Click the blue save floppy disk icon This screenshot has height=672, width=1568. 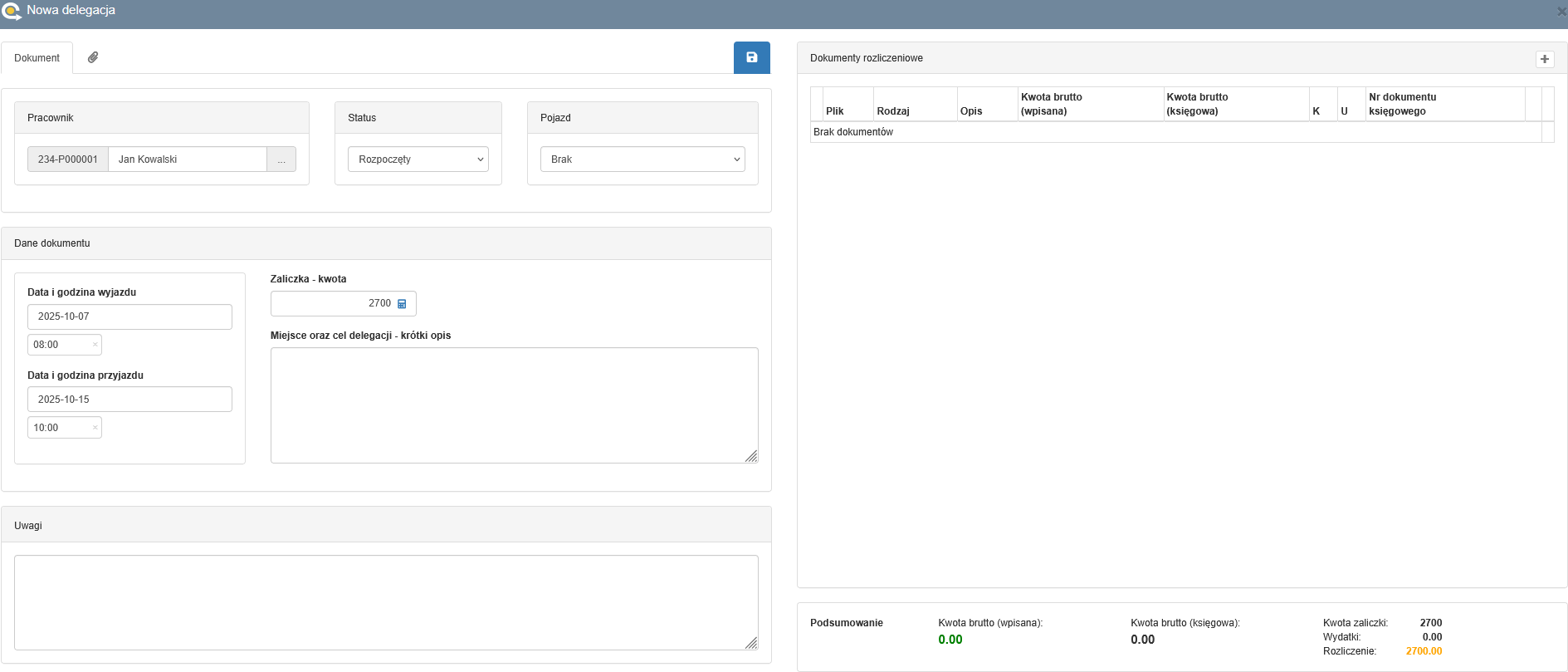tap(751, 57)
